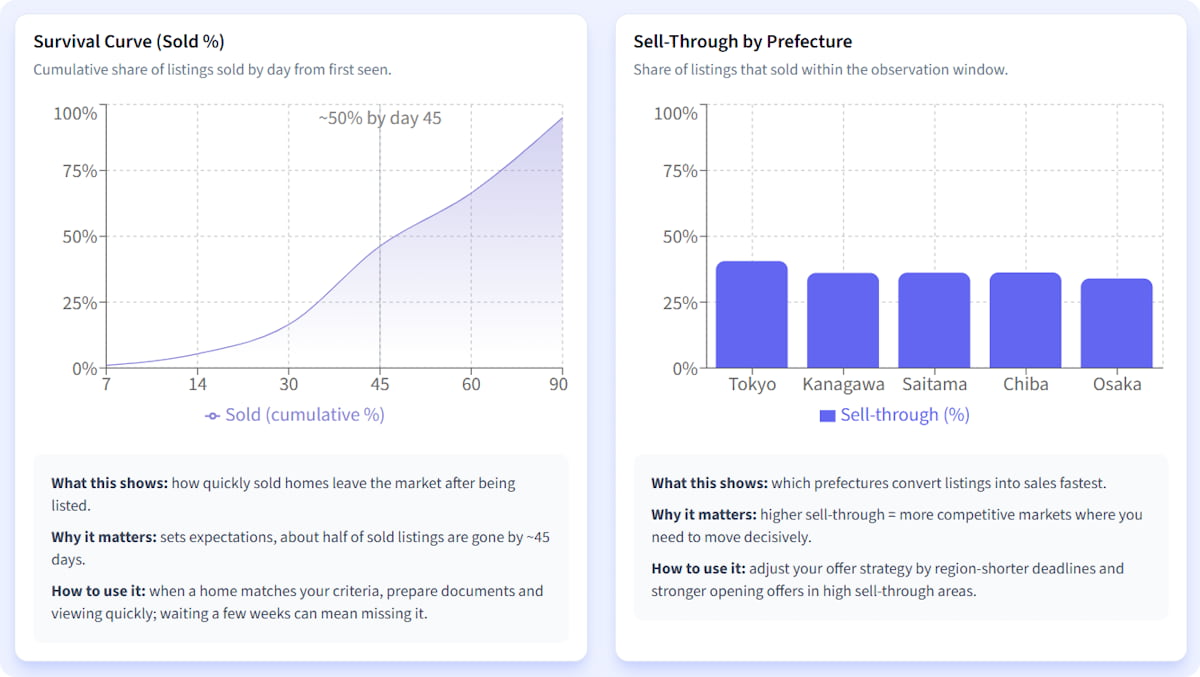Toggle the Sell-through (%) legend series
This screenshot has height=677, width=1200.
[x=904, y=415]
